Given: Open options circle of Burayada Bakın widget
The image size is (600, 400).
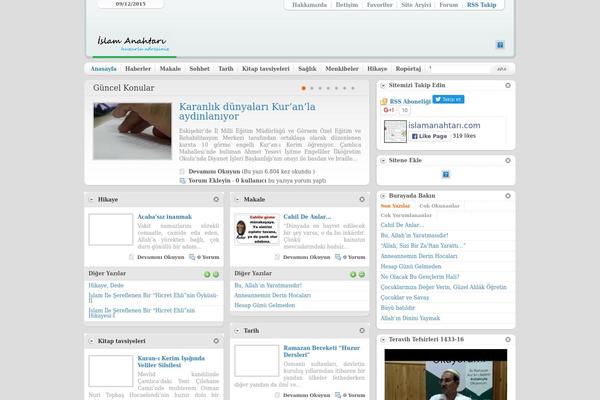Looking at the screenshot, I should 508,196.
